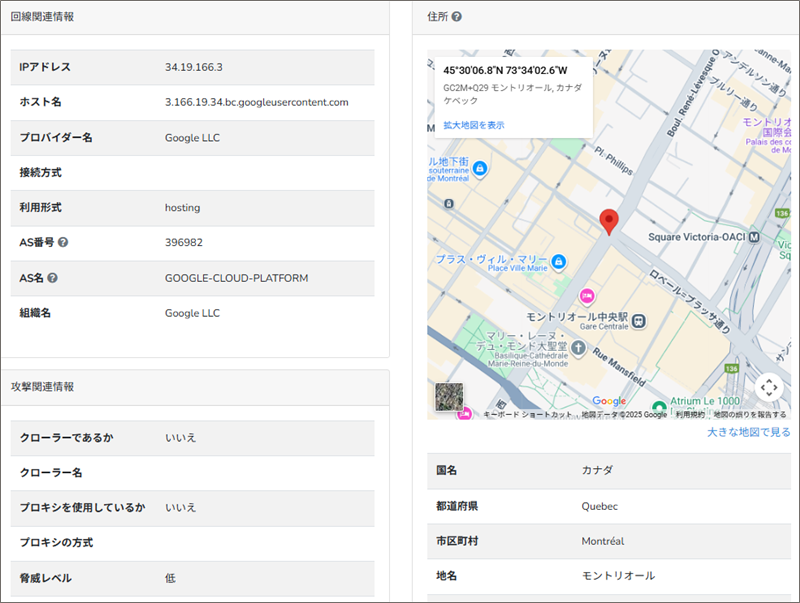Click Square Victoria-OACI metro icon

click(x=754, y=238)
